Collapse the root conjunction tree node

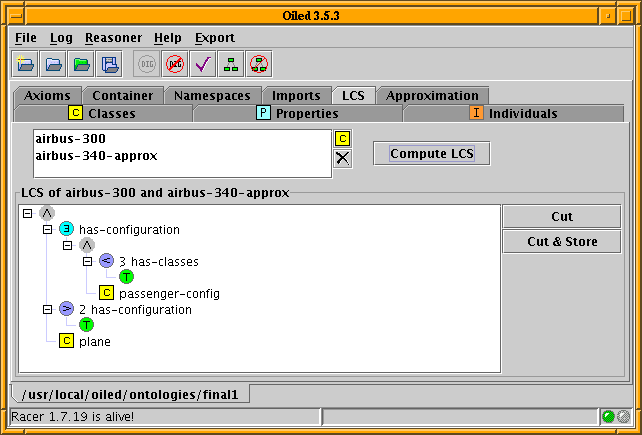pos(27,213)
